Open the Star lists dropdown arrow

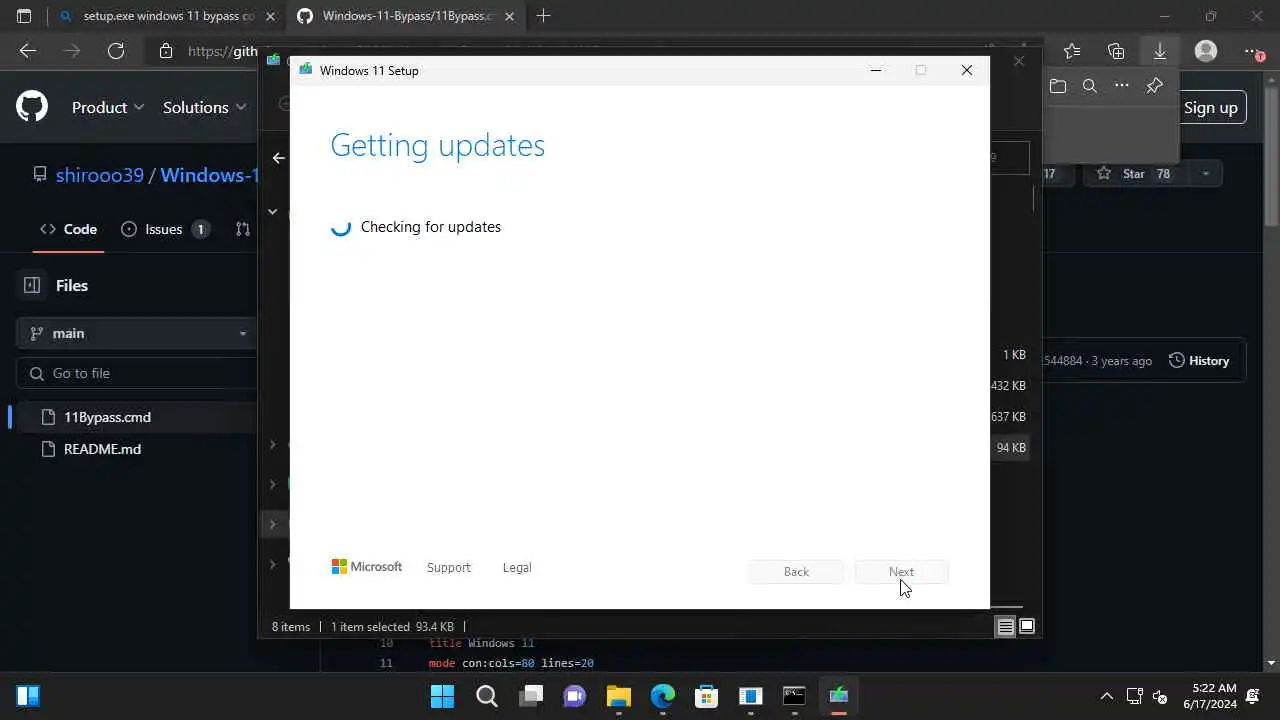click(1205, 174)
